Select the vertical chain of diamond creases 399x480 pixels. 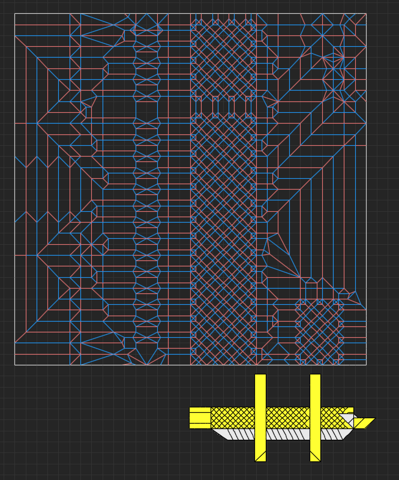[147, 189]
